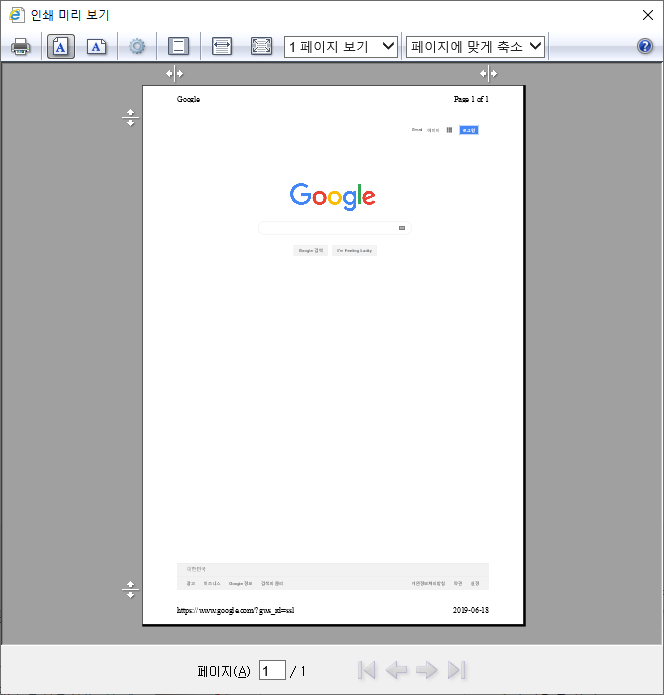The height and width of the screenshot is (695, 664).
Task: Click the Internet Explorer title bar icon
Action: 17,15
